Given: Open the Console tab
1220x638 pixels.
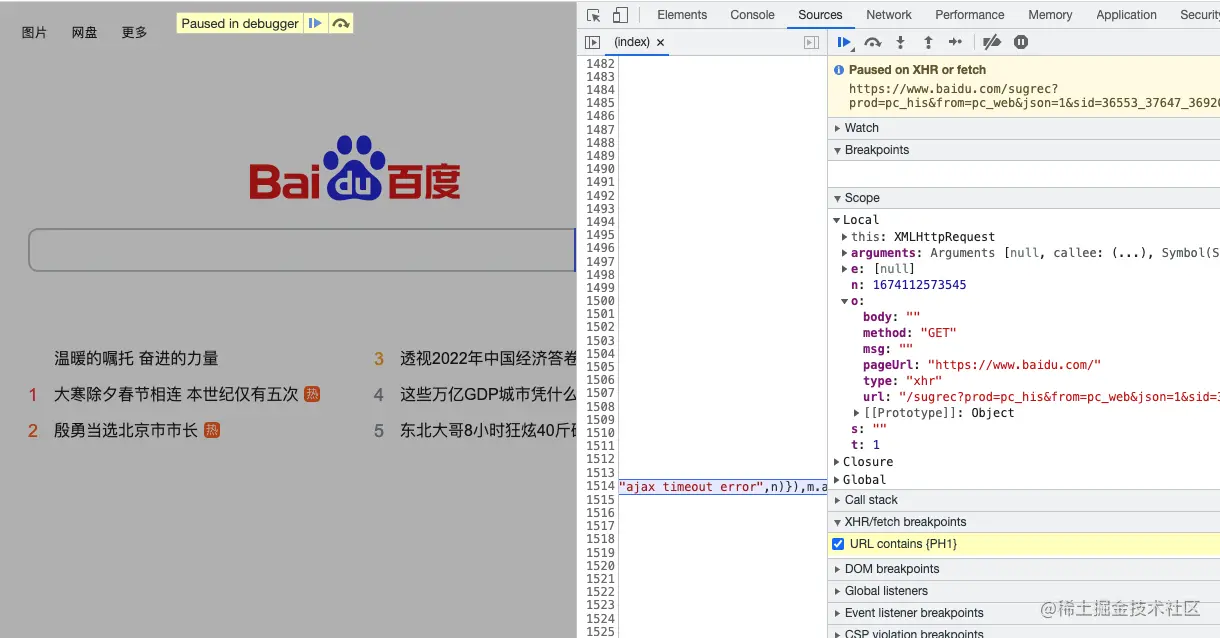Looking at the screenshot, I should pyautogui.click(x=752, y=15).
